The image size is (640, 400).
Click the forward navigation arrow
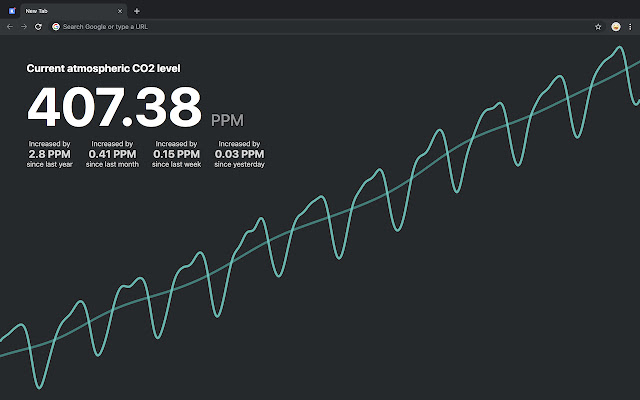pyautogui.click(x=23, y=26)
